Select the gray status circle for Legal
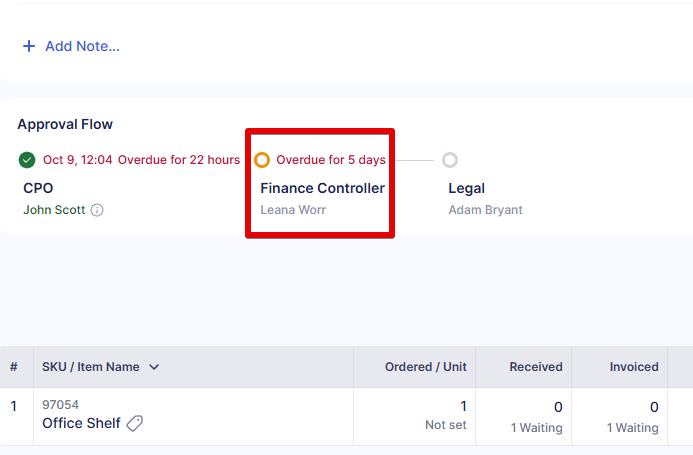The width and height of the screenshot is (693, 455). [x=450, y=160]
